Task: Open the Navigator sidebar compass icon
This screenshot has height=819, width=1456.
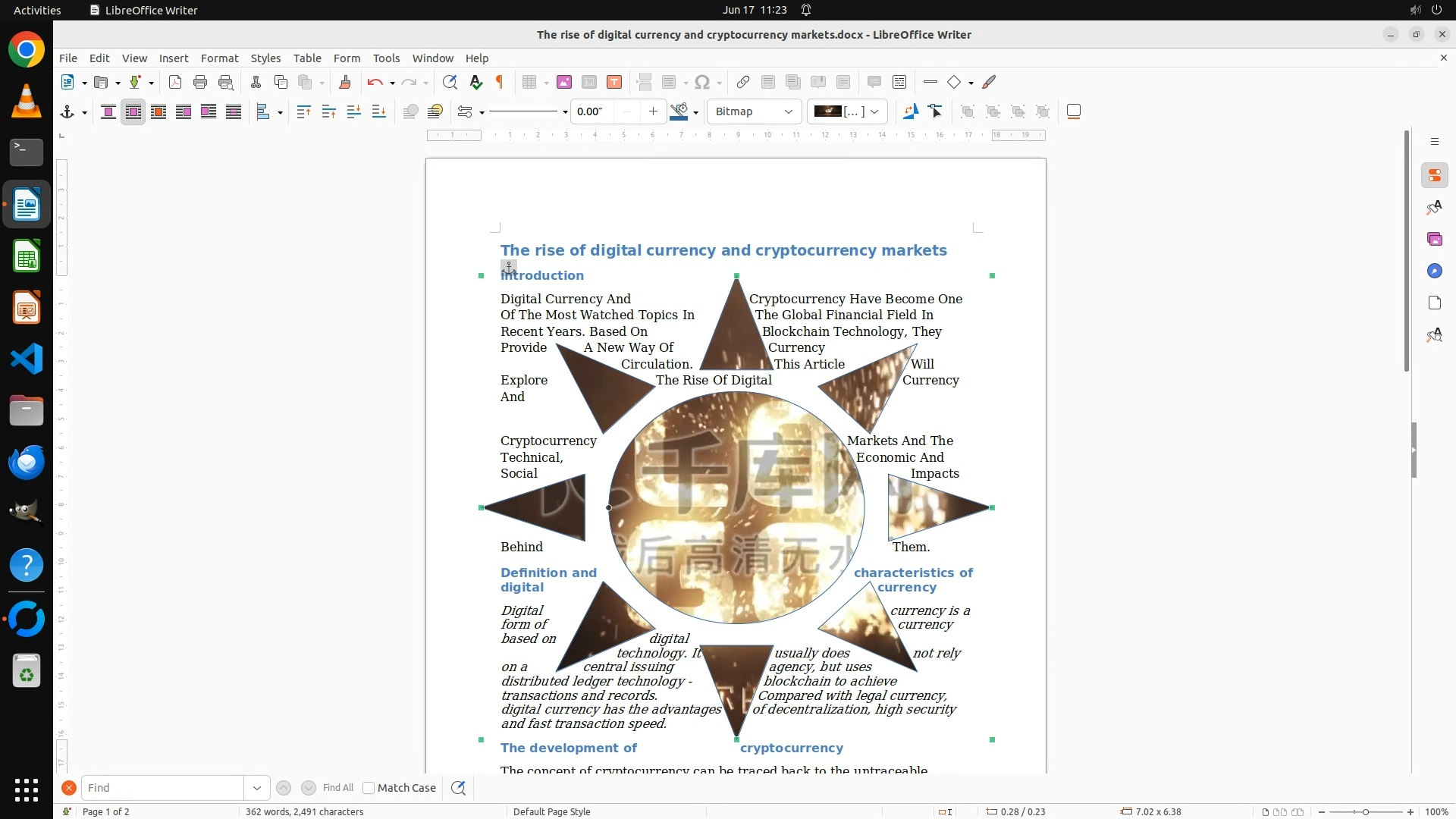Action: tap(1434, 271)
